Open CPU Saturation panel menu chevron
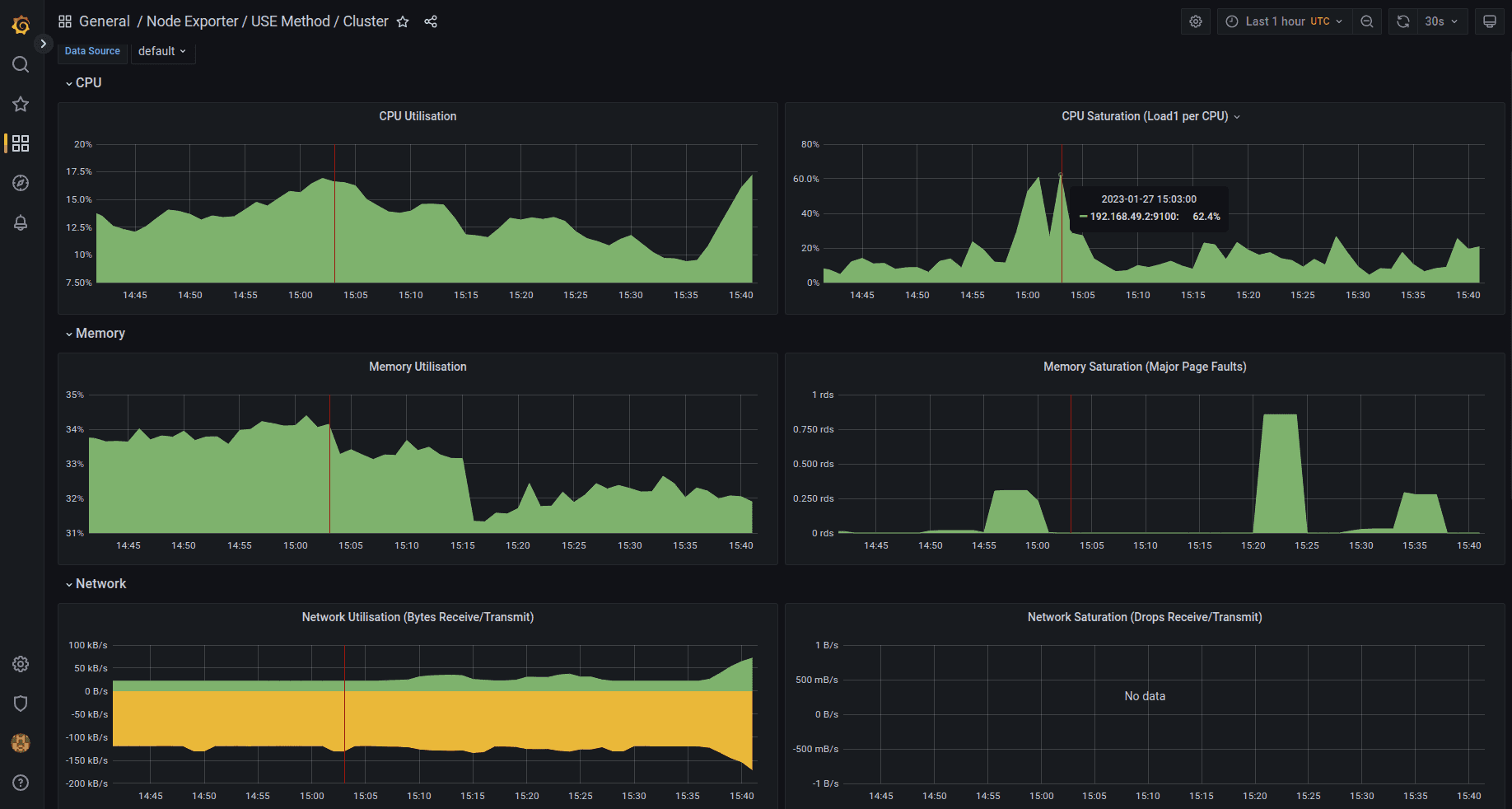 tap(1237, 117)
